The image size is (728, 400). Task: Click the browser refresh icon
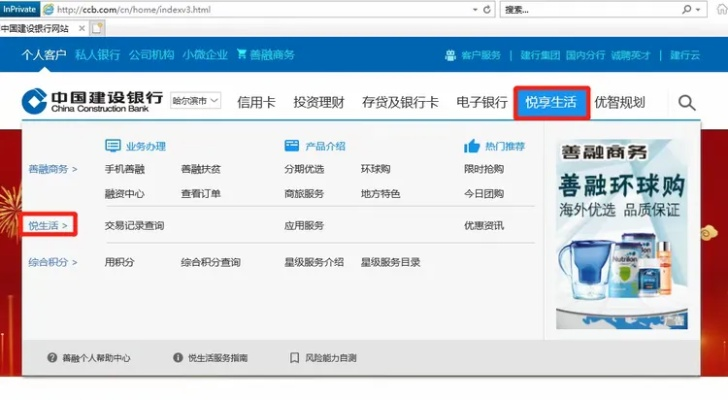[x=487, y=9]
